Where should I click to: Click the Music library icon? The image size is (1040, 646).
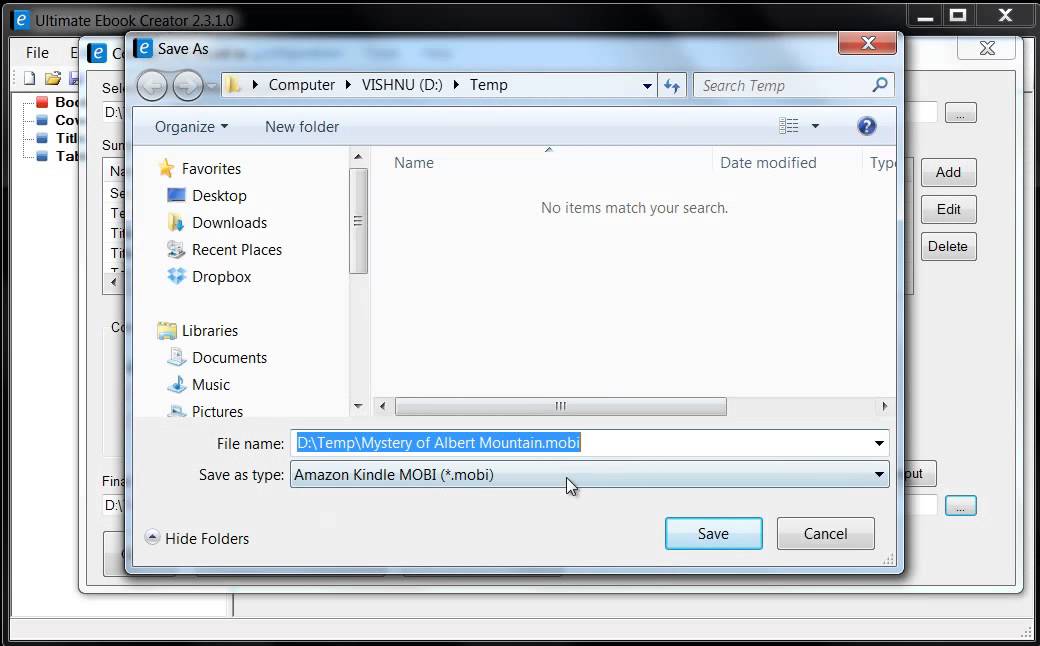pos(176,384)
